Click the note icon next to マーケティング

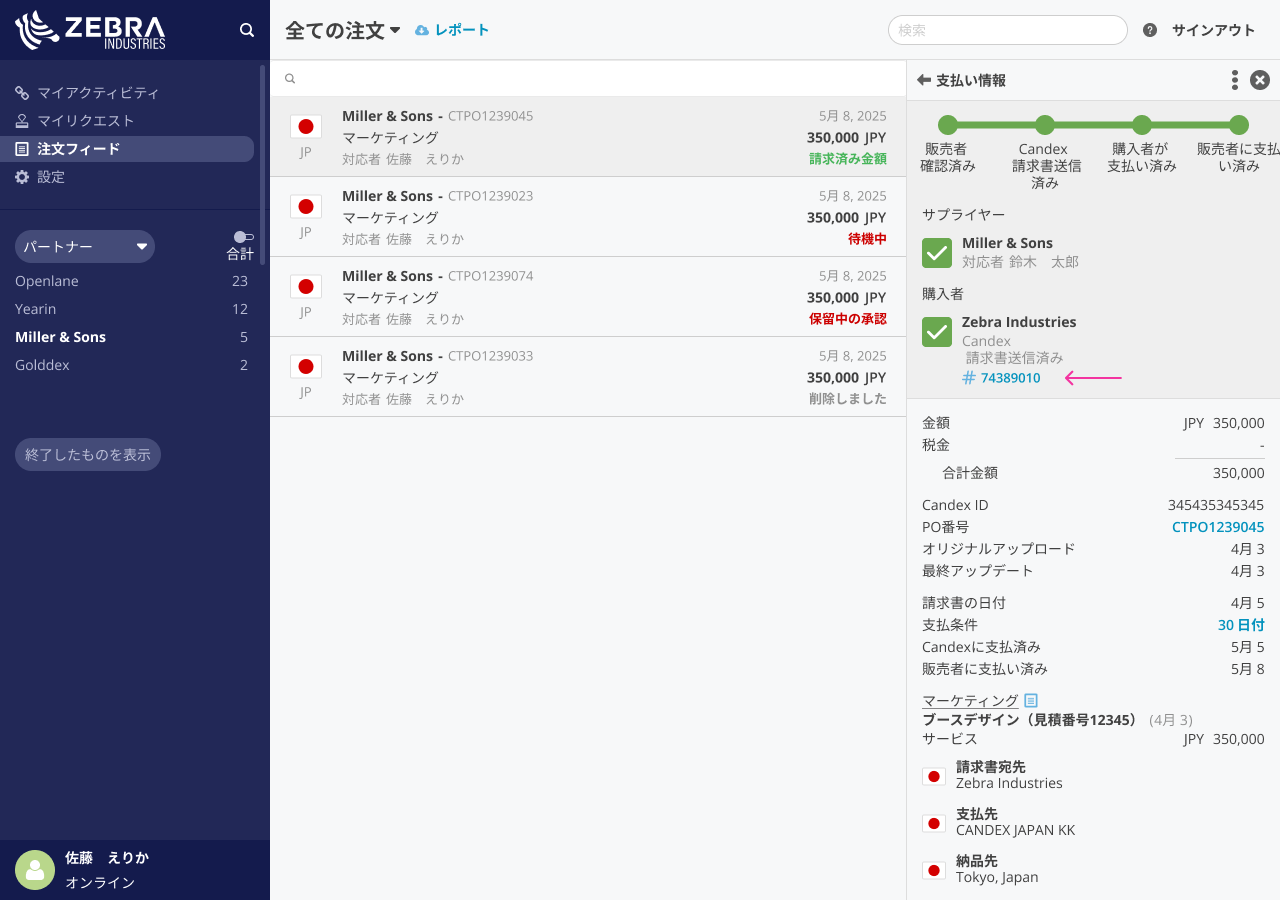[x=1031, y=701]
